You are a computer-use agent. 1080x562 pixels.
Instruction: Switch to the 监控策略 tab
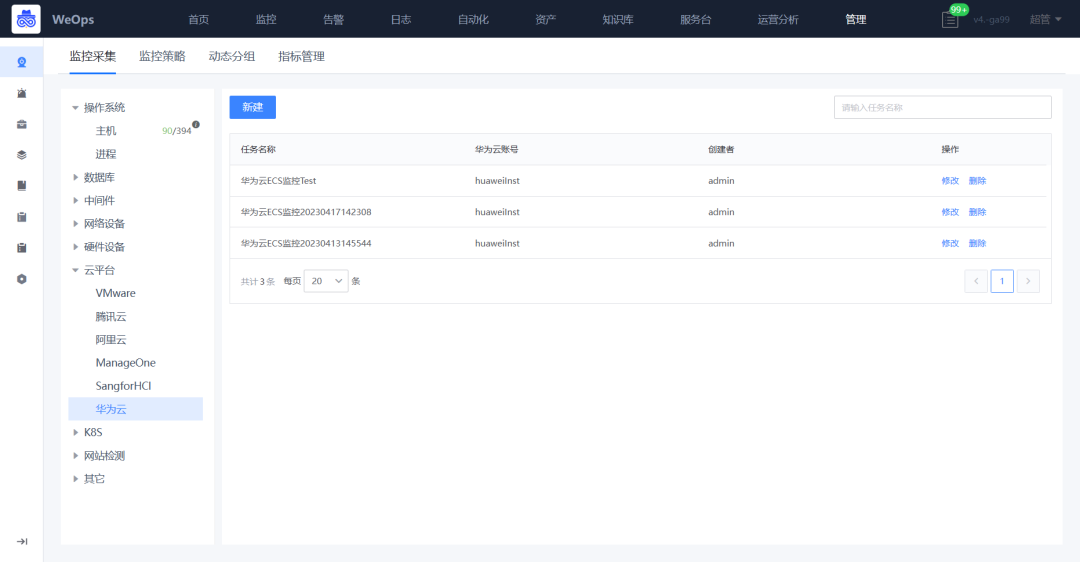coord(162,56)
